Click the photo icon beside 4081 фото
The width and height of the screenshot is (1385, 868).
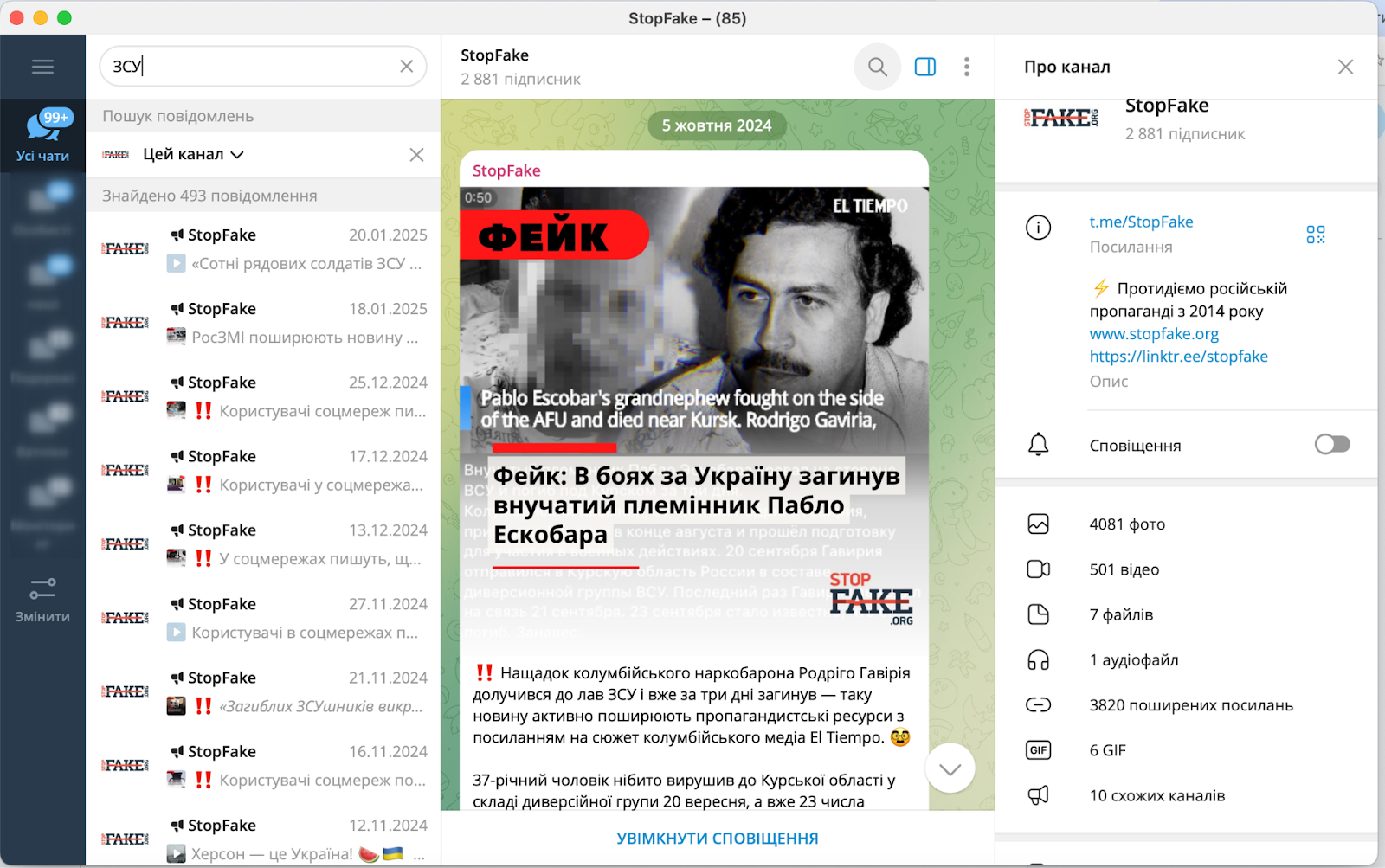pos(1038,524)
